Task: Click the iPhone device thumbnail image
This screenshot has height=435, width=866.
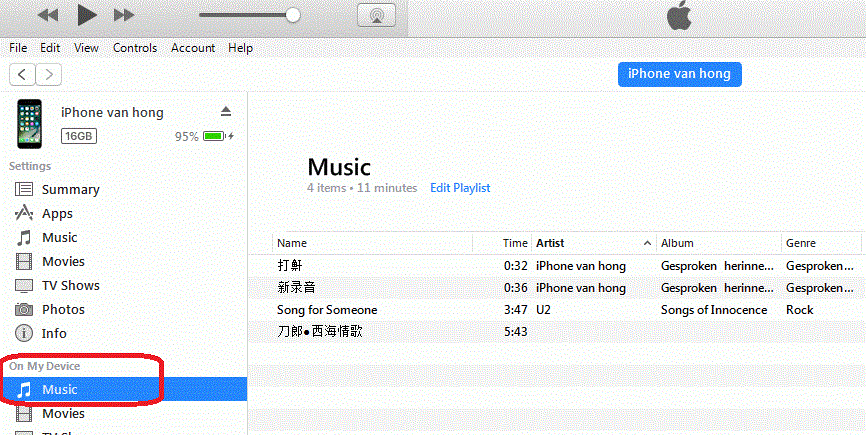Action: pos(28,124)
